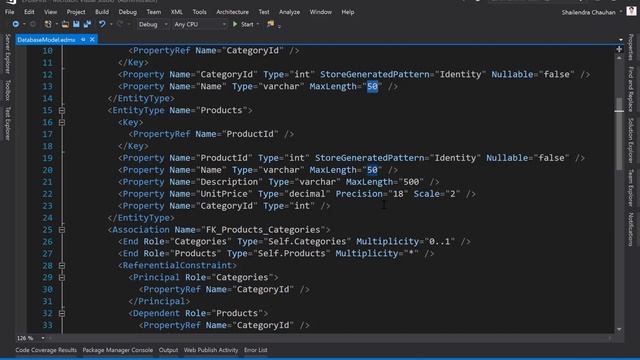The height and width of the screenshot is (360, 640).
Task: Open the Undo history dropdown arrow
Action: (x=111, y=24)
